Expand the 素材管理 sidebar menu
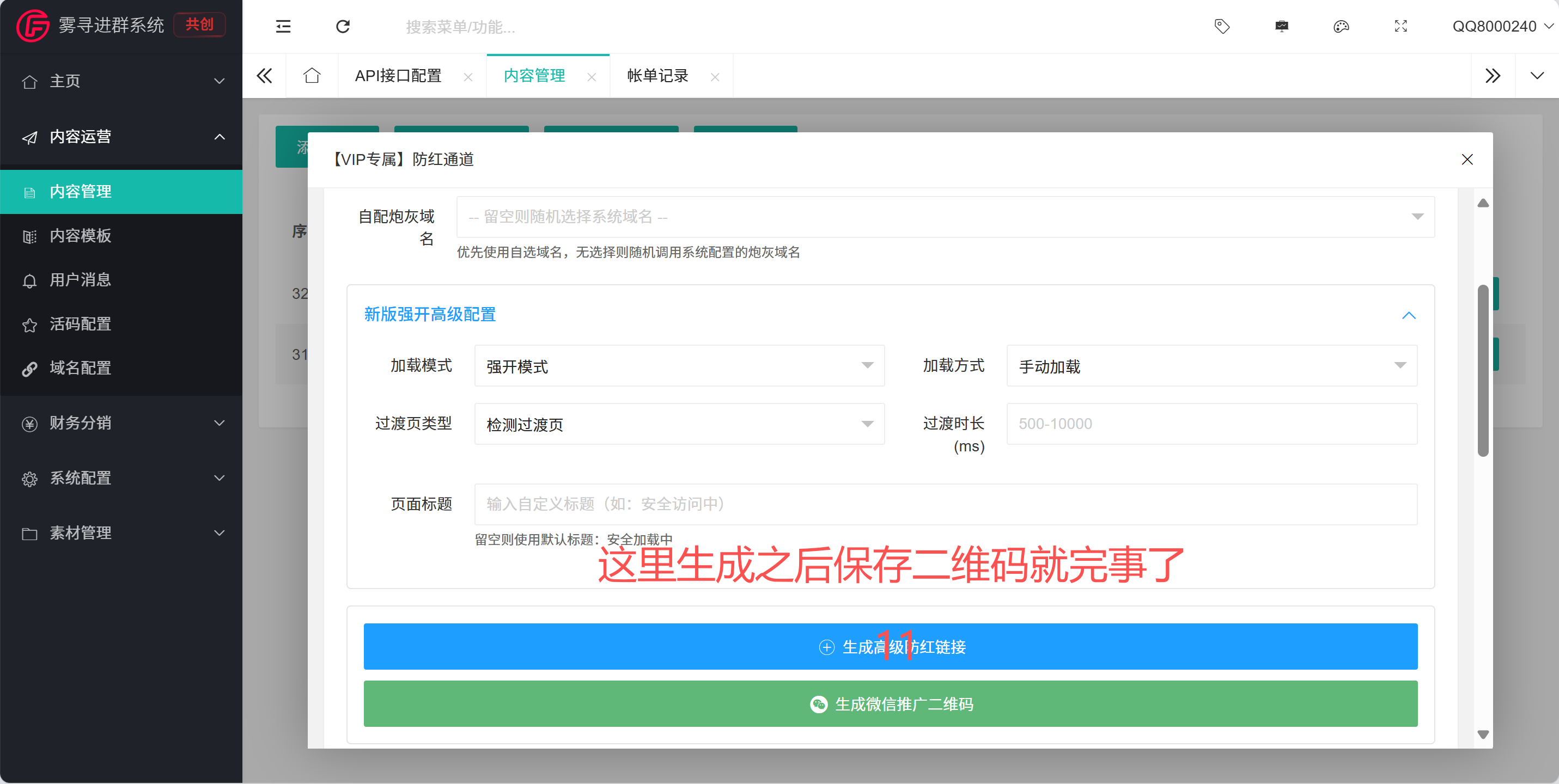This screenshot has height=784, width=1559. tap(121, 534)
